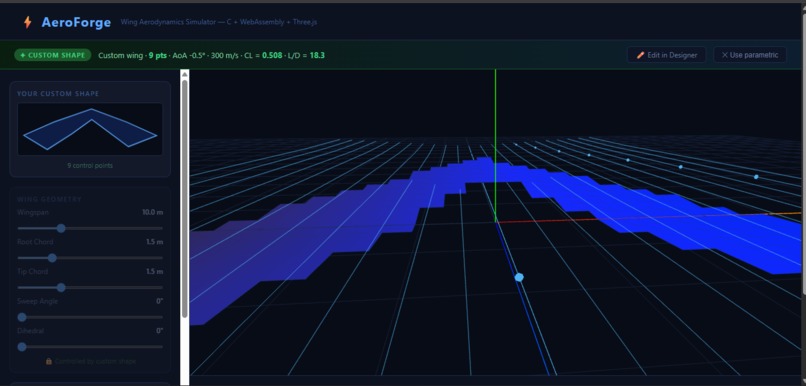
Task: Click the pencil icon in Edit in Designer
Action: pos(640,55)
